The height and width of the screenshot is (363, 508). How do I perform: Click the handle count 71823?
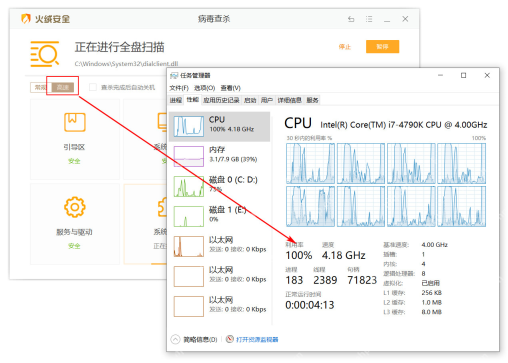(x=362, y=280)
